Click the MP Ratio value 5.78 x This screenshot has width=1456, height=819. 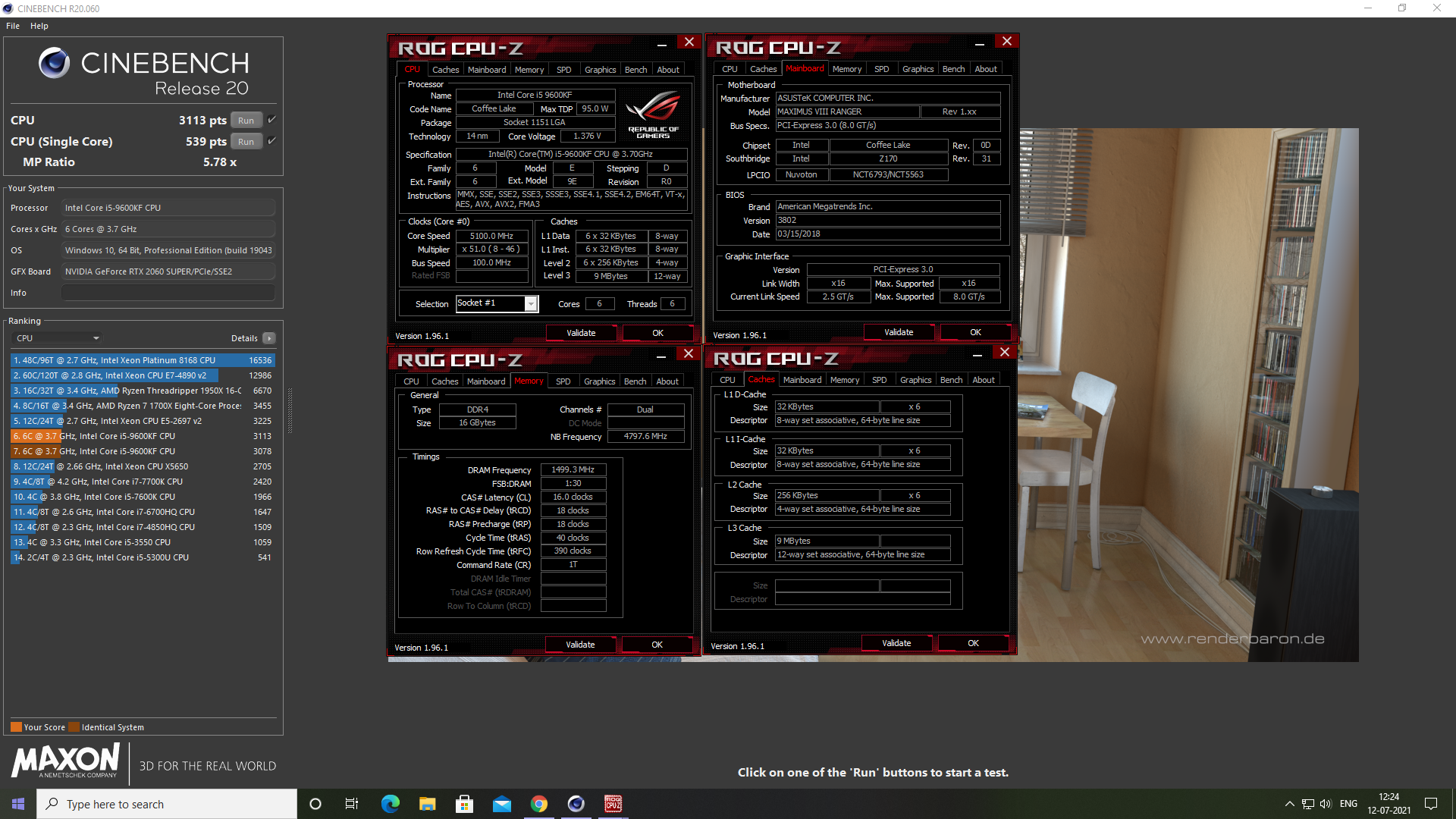220,162
